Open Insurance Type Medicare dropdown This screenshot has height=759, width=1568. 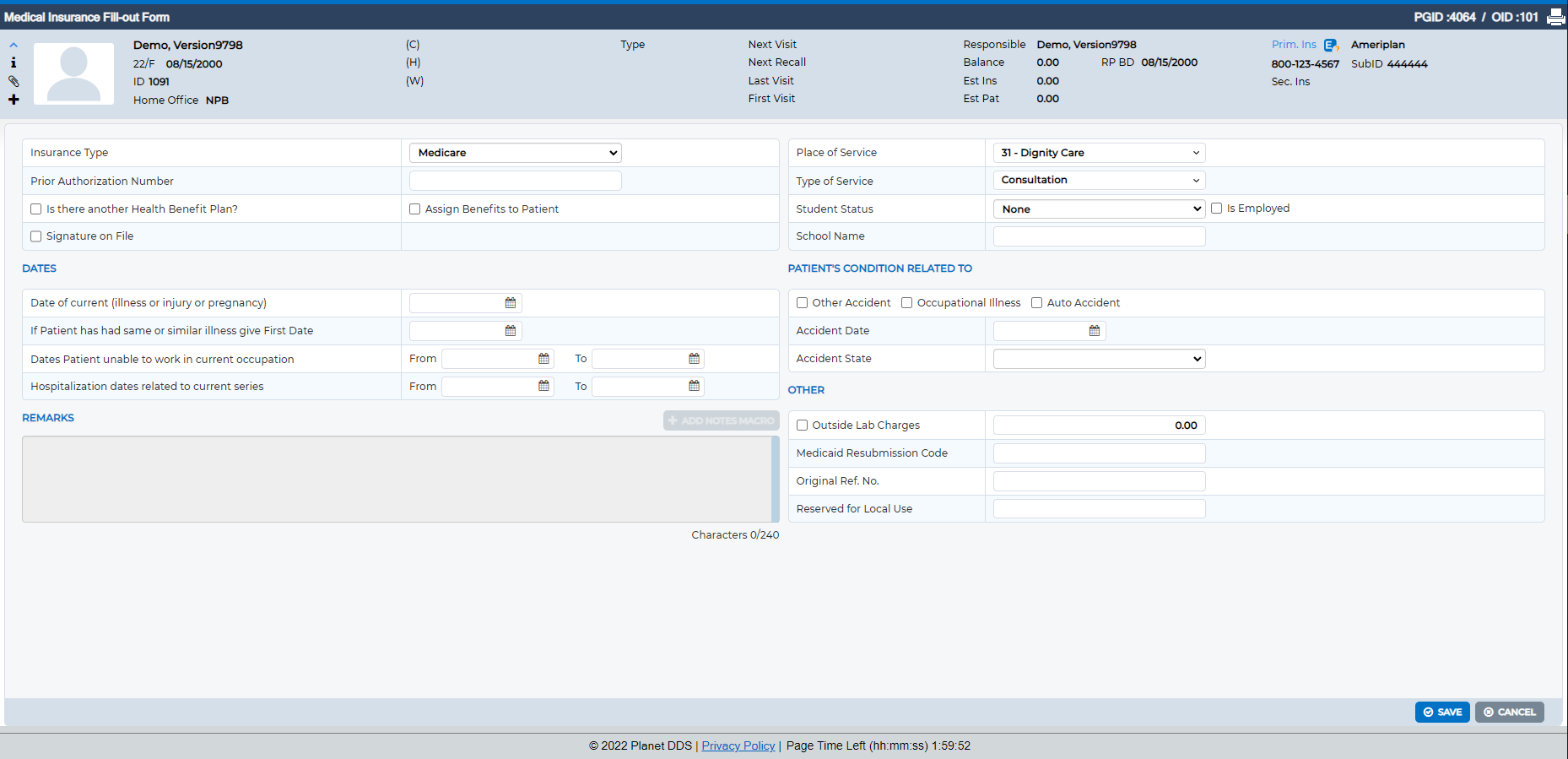pos(516,153)
